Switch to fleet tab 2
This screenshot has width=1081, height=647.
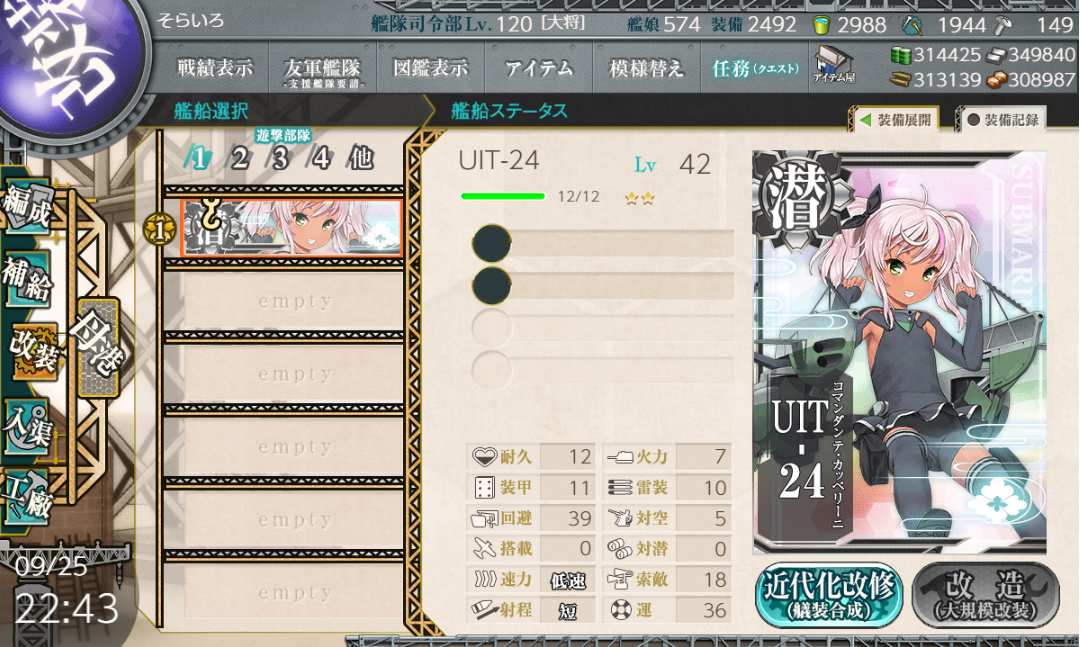(x=239, y=159)
